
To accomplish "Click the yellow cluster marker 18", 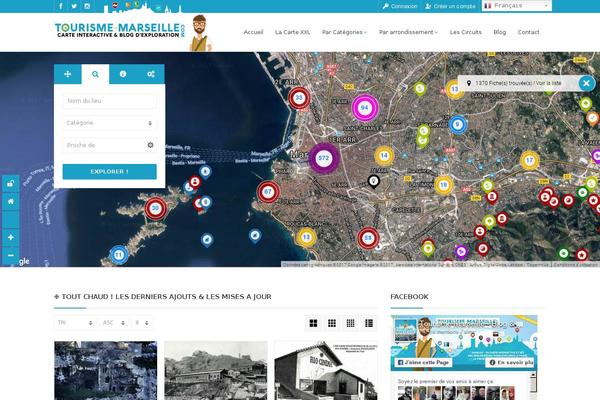I will (443, 185).
